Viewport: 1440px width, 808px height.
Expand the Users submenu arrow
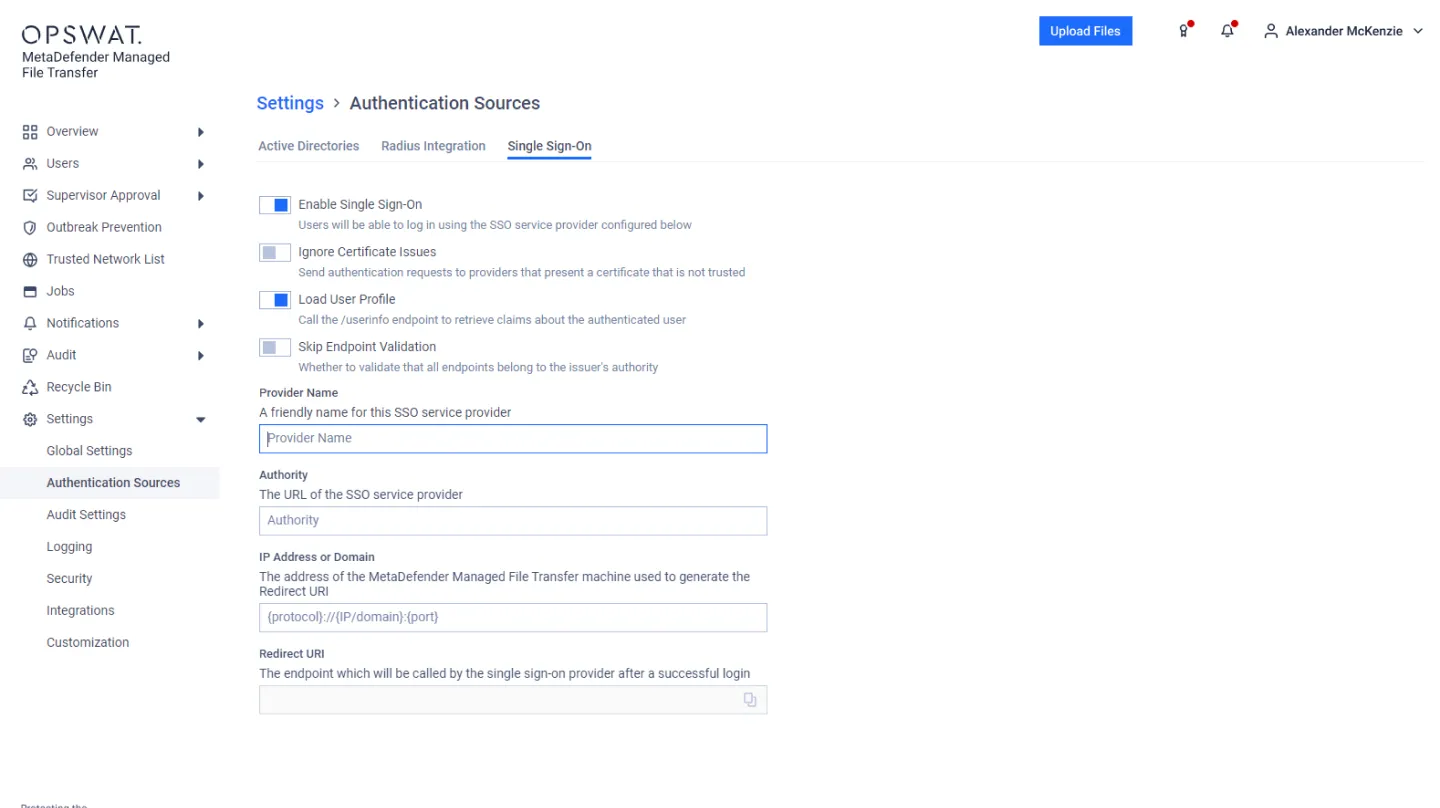[201, 164]
